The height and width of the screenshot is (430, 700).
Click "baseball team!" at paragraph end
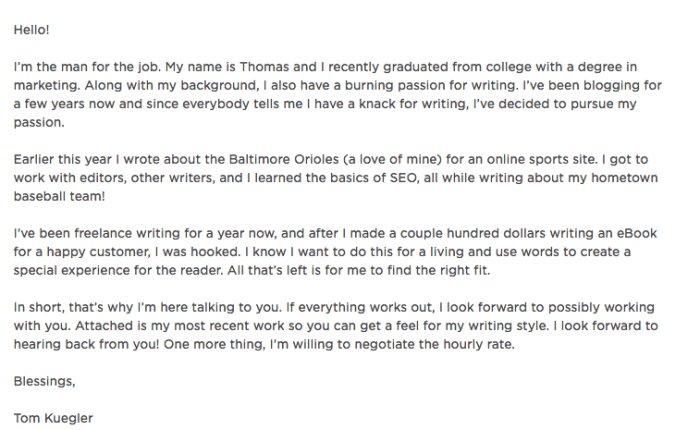(59, 196)
